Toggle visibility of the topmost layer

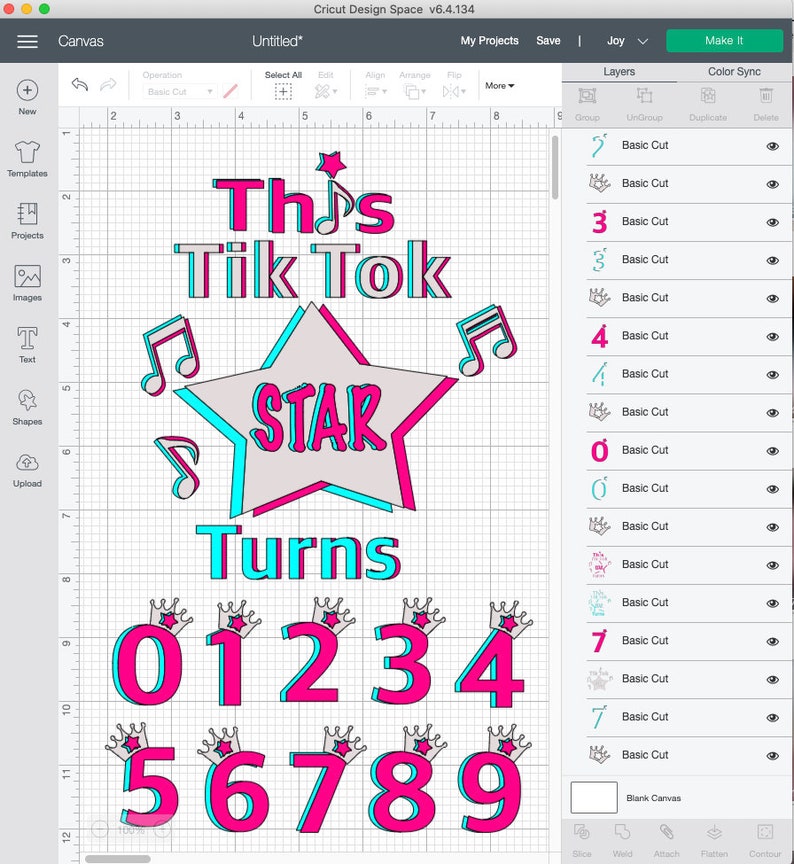(773, 146)
